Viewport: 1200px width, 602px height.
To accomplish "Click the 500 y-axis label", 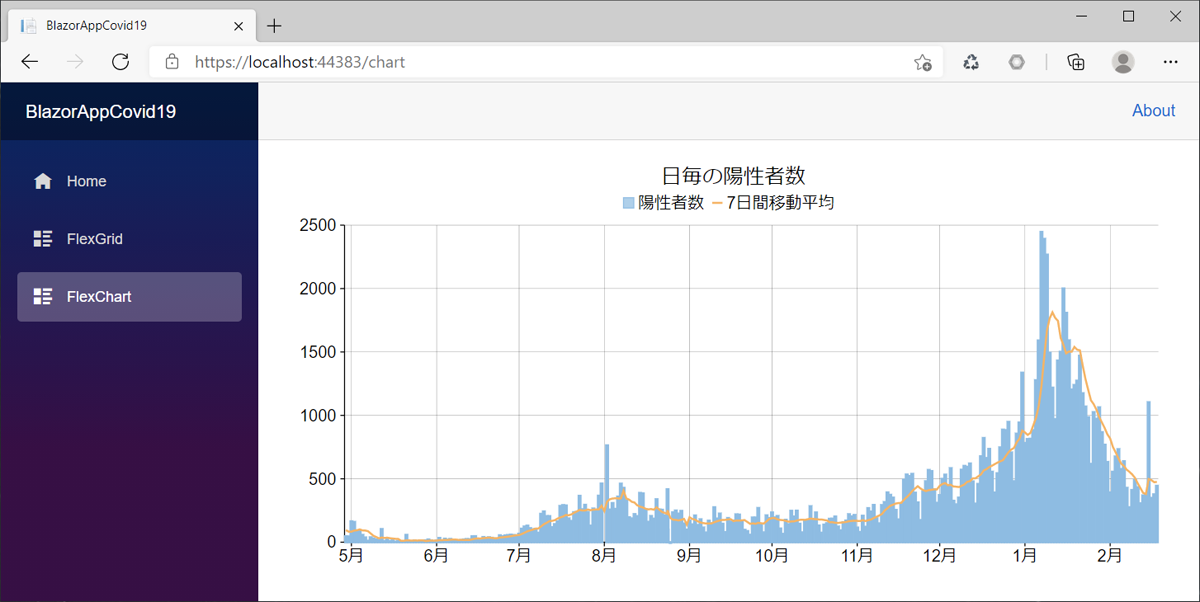I will (323, 479).
